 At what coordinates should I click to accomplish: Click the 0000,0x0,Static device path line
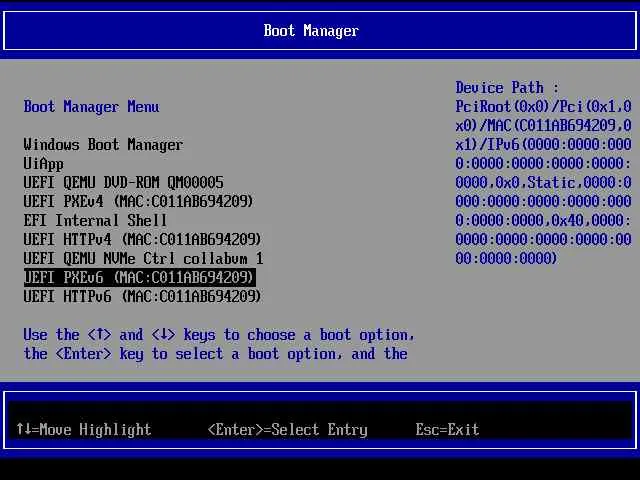point(543,182)
